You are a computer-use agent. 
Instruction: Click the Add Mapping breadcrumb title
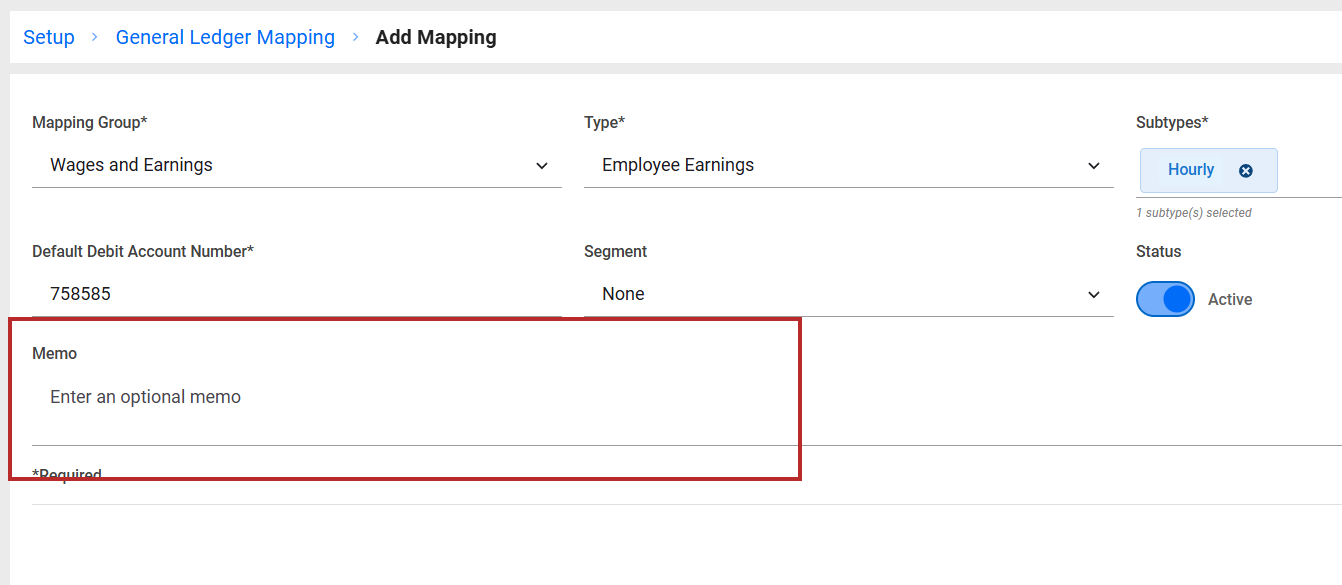(436, 37)
